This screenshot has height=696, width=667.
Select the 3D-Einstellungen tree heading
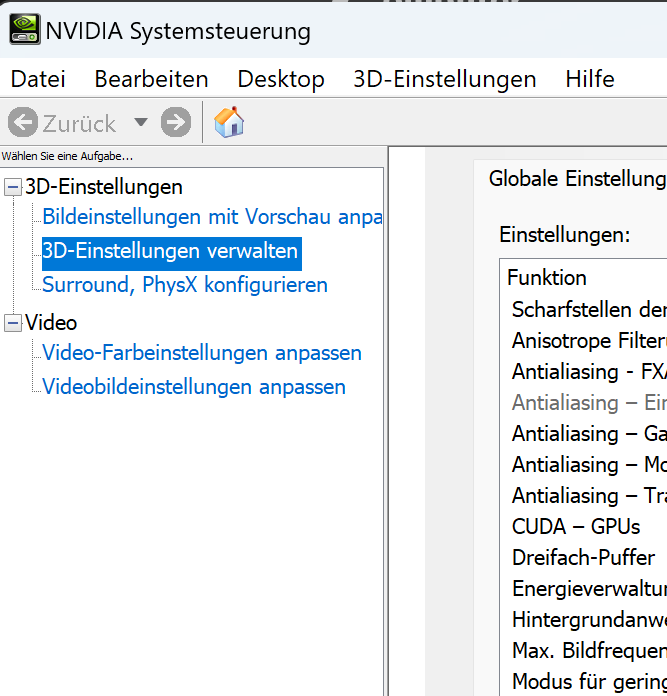(x=104, y=187)
